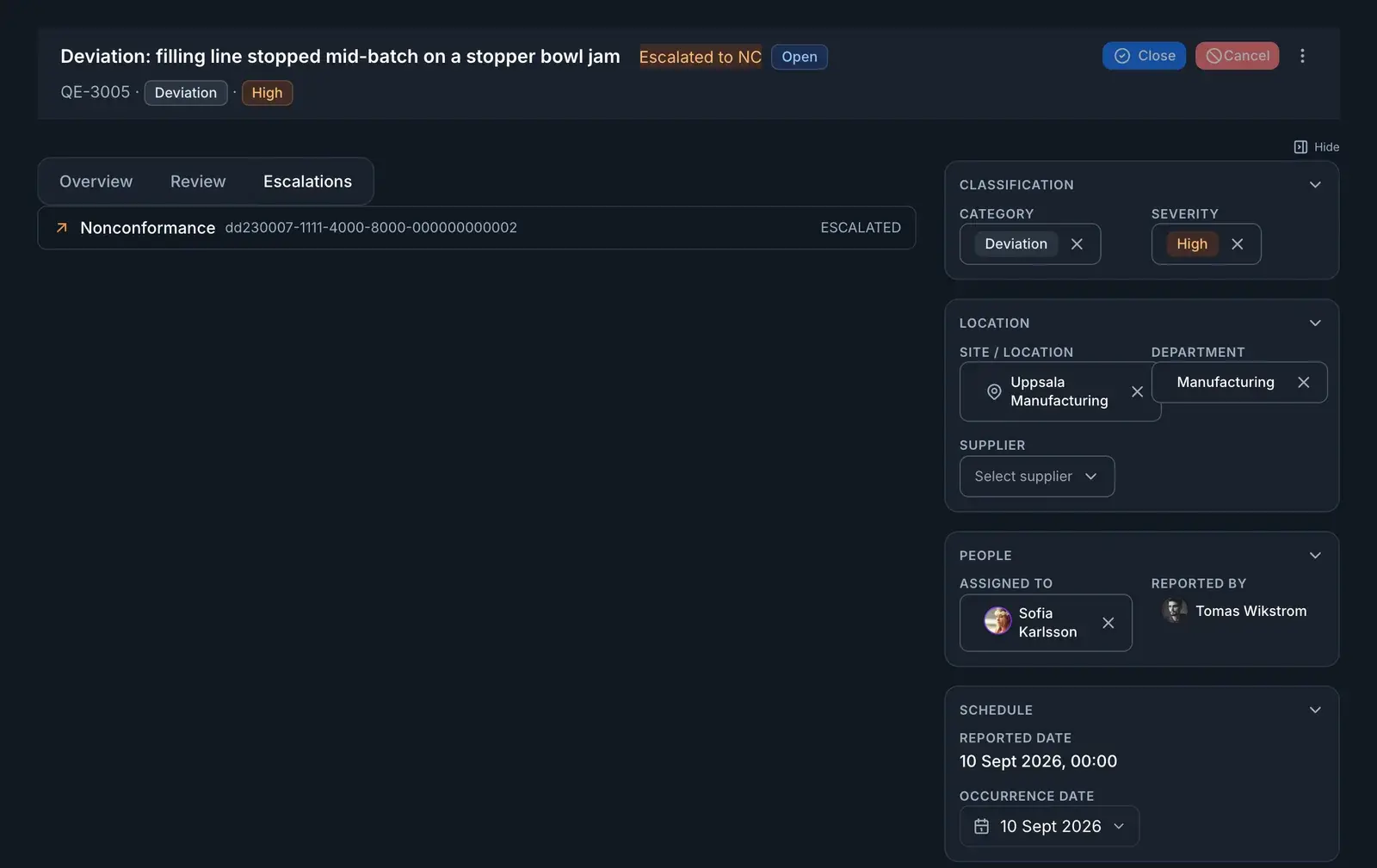Screen dimensions: 1377x868
Task: Collapse the Location section
Action: [1315, 323]
